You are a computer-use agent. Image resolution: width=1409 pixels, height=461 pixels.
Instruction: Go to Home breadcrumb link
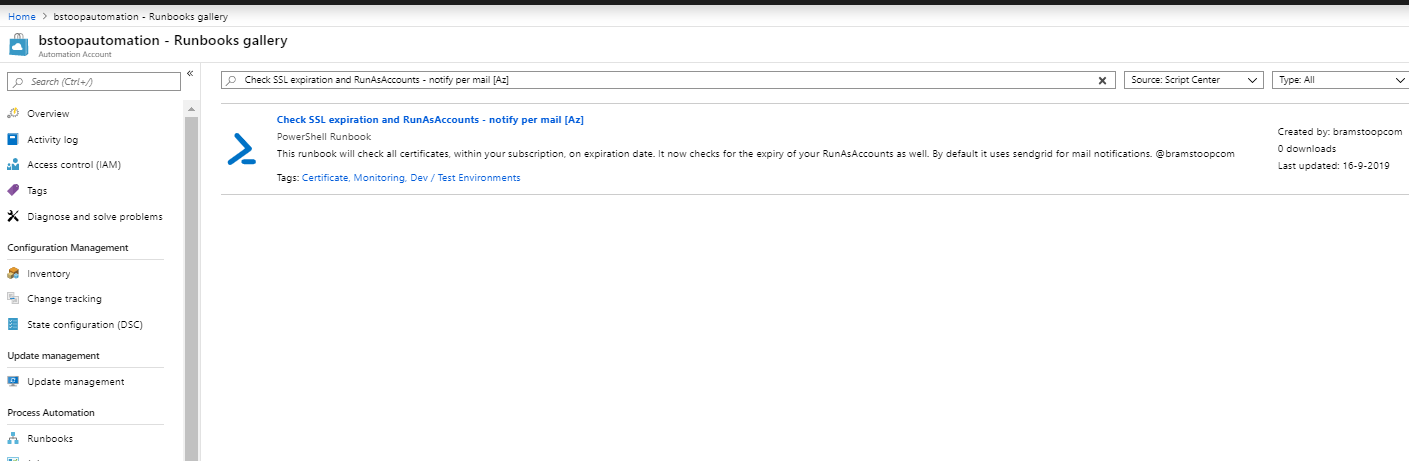21,17
